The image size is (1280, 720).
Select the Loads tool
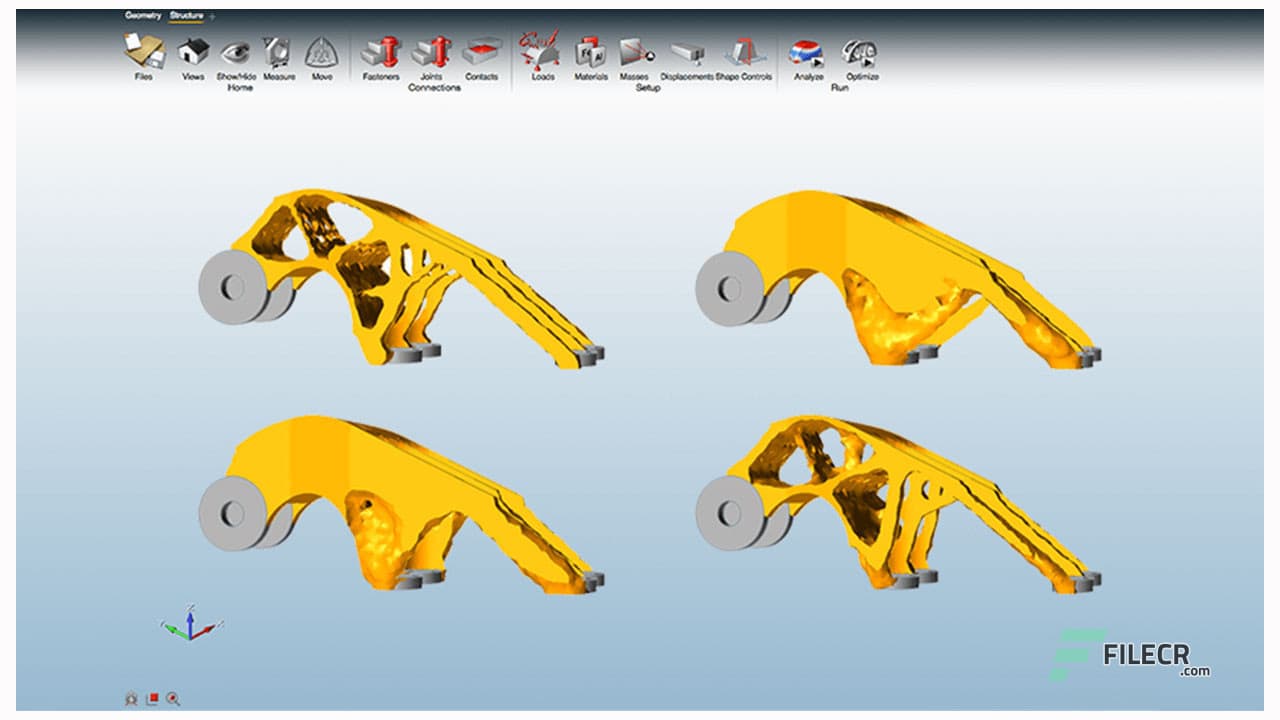click(x=541, y=49)
